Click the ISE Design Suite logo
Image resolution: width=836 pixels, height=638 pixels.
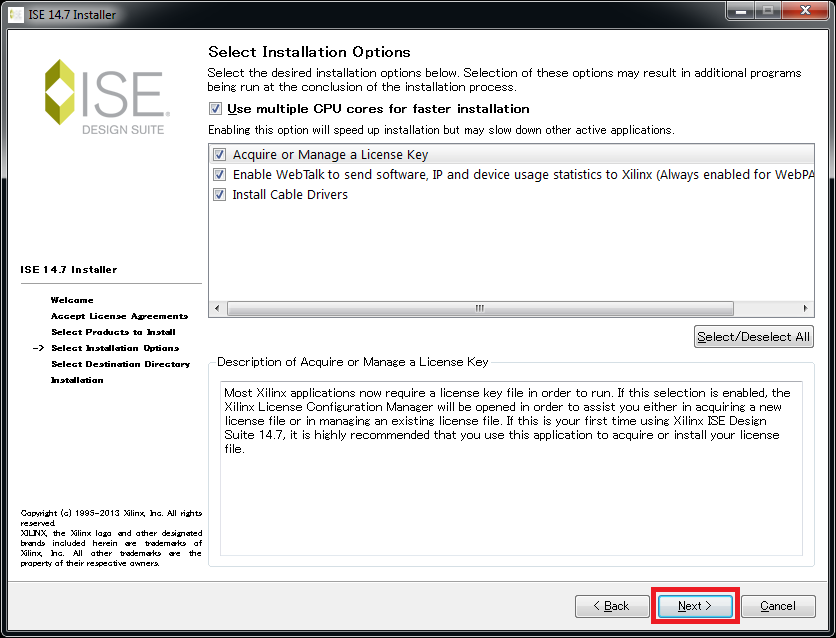tap(107, 96)
